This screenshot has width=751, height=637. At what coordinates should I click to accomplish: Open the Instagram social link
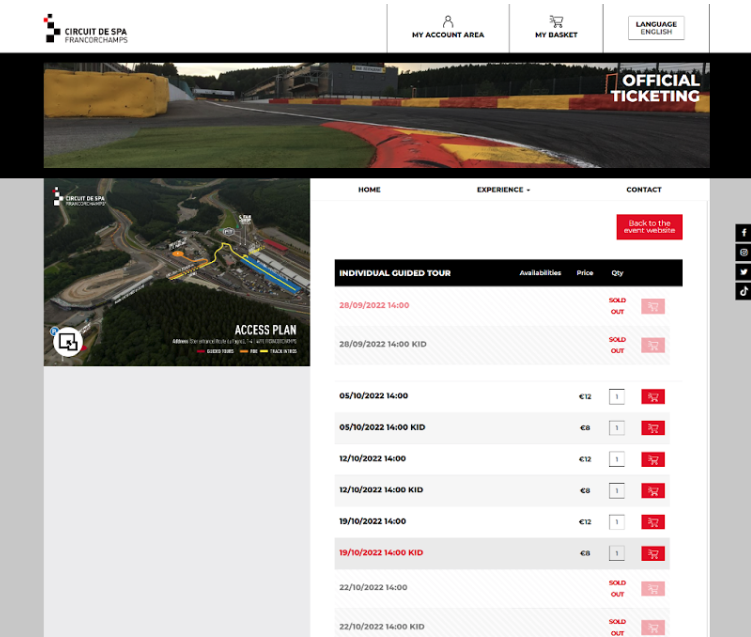coord(743,253)
